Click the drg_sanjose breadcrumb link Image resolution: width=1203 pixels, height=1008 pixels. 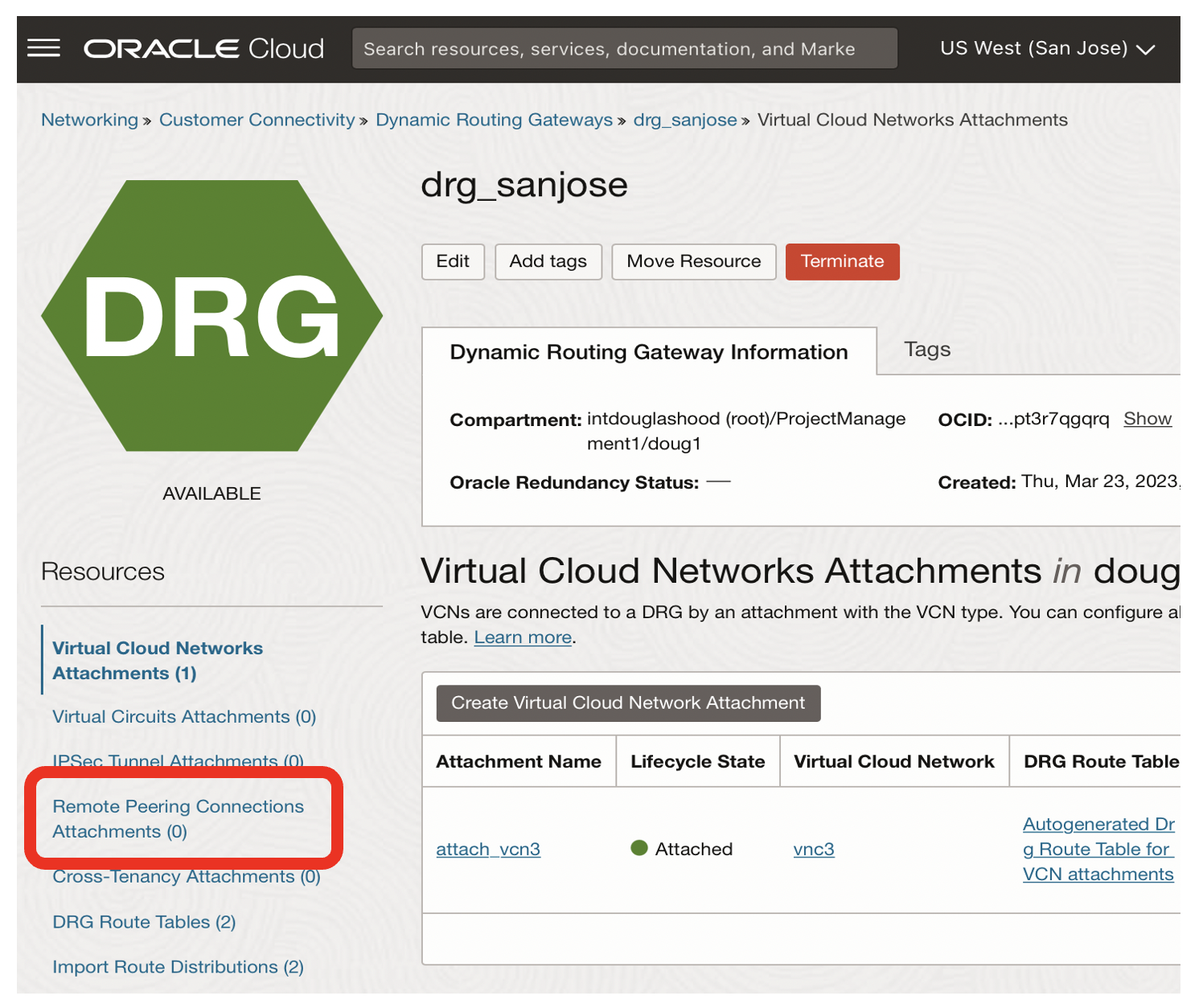(685, 120)
